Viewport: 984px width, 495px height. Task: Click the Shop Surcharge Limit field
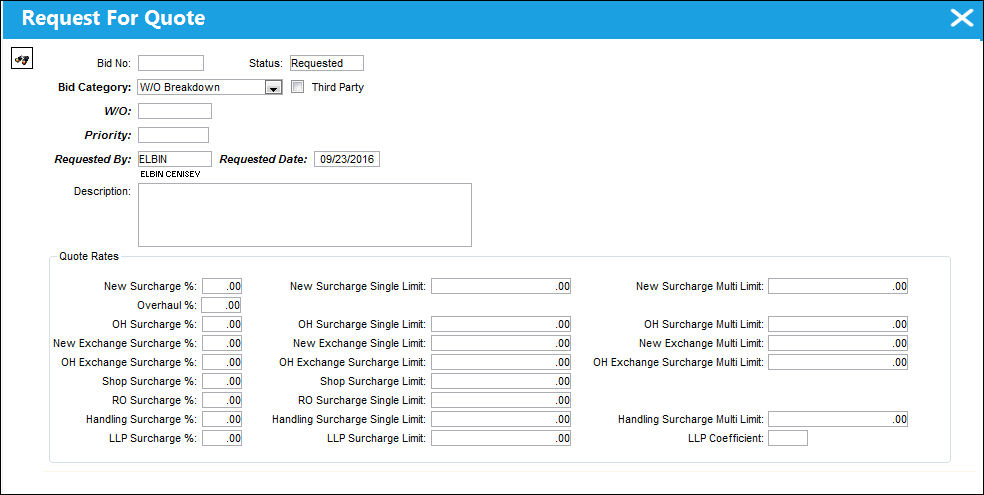pyautogui.click(x=501, y=381)
